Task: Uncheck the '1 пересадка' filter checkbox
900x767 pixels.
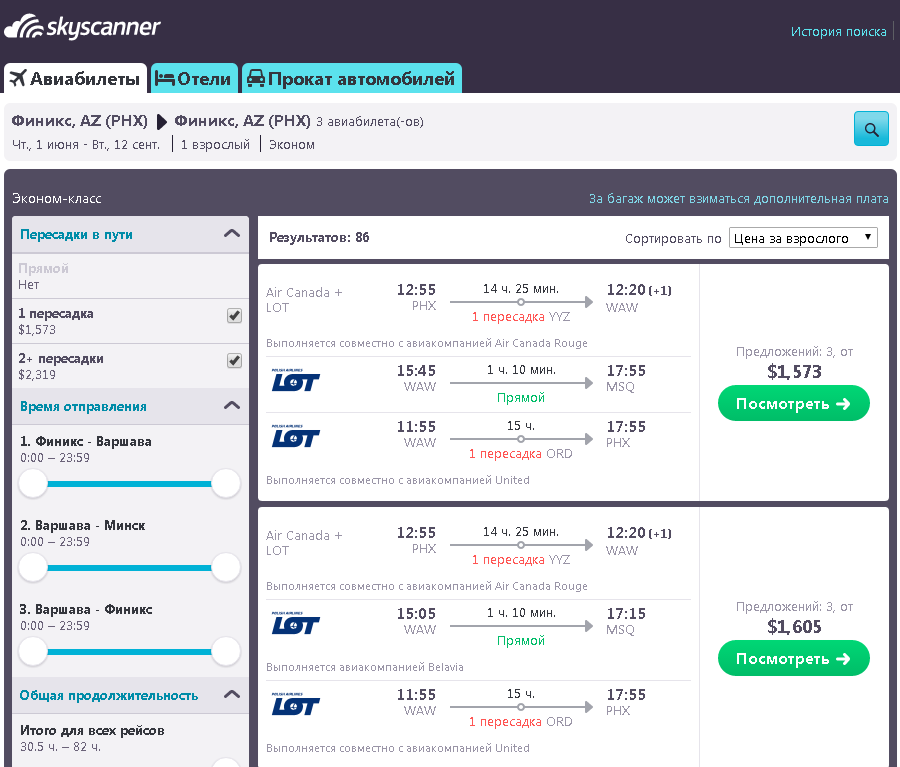Action: pyautogui.click(x=234, y=316)
